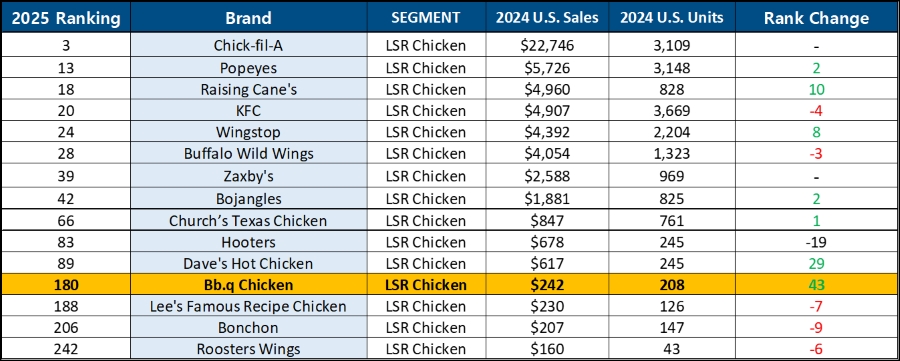Click the 2025 Ranking column header
This screenshot has width=900, height=361.
pyautogui.click(x=66, y=18)
